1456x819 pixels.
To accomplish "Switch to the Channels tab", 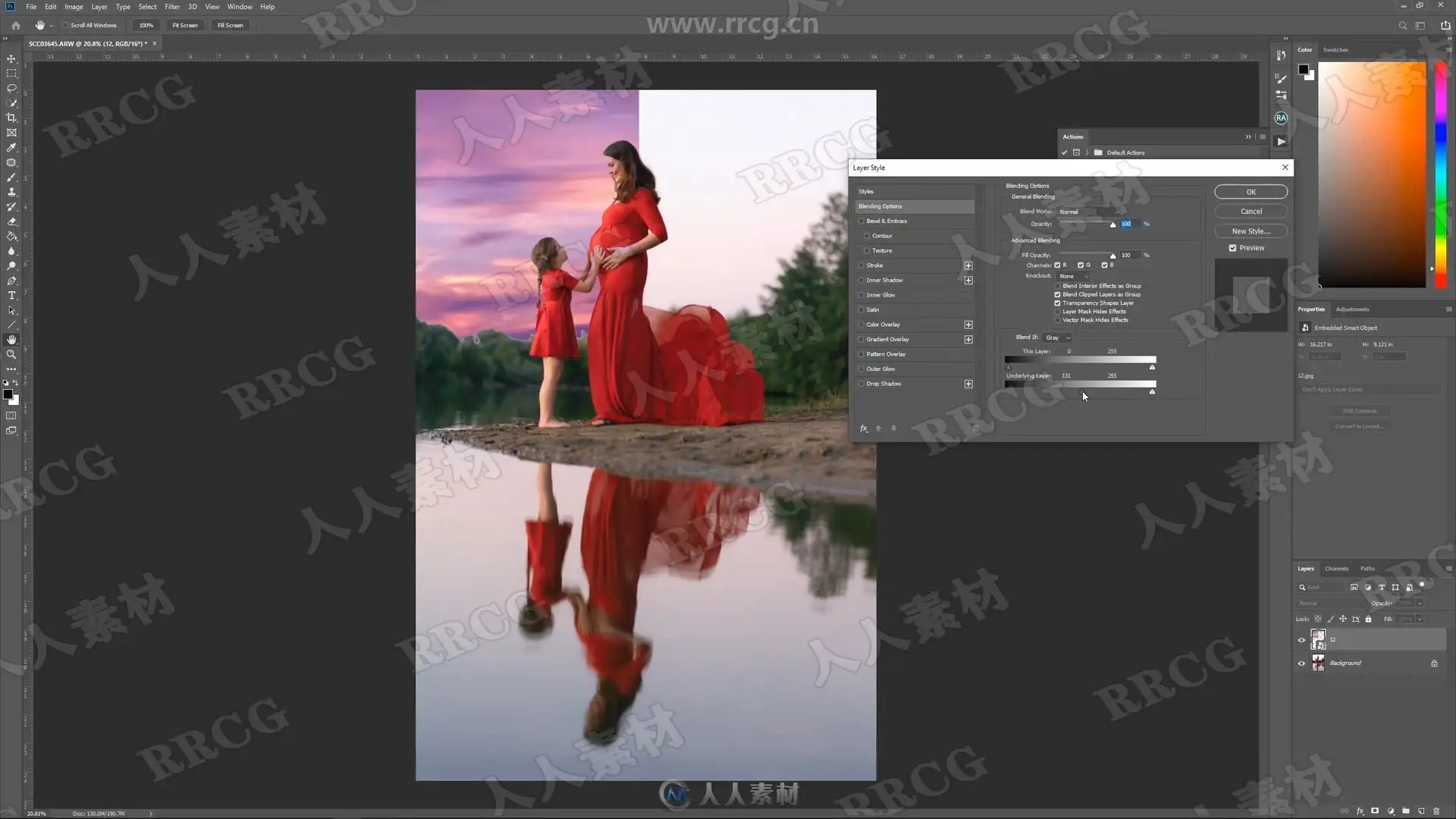I will tap(1336, 569).
